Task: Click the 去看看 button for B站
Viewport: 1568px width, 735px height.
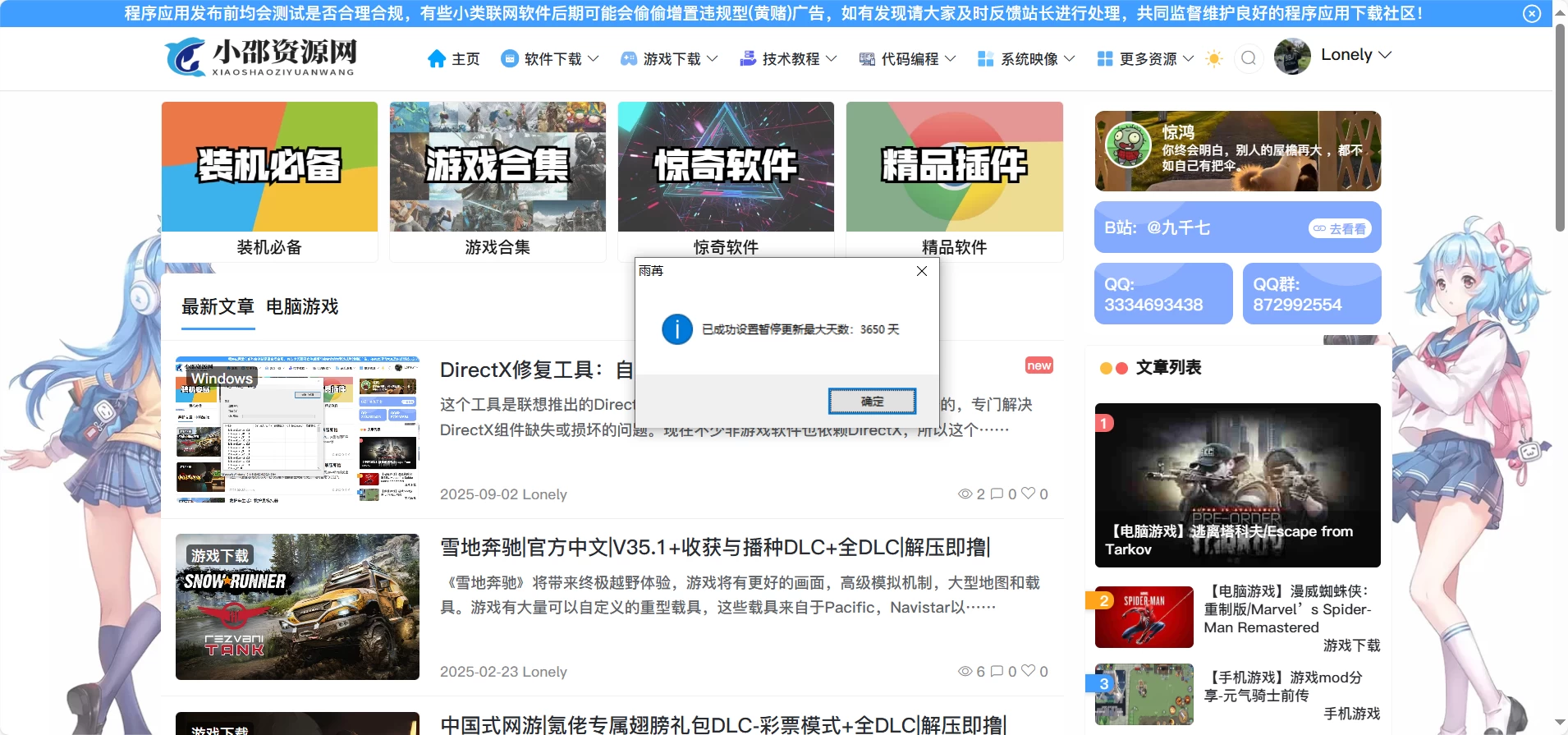Action: click(1340, 229)
